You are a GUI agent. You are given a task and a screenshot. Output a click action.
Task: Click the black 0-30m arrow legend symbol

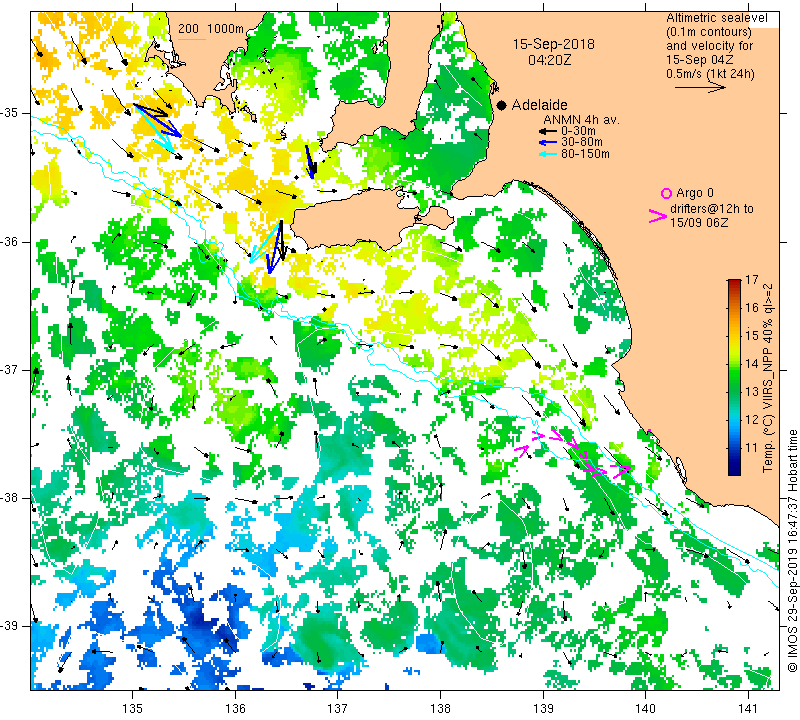[548, 131]
